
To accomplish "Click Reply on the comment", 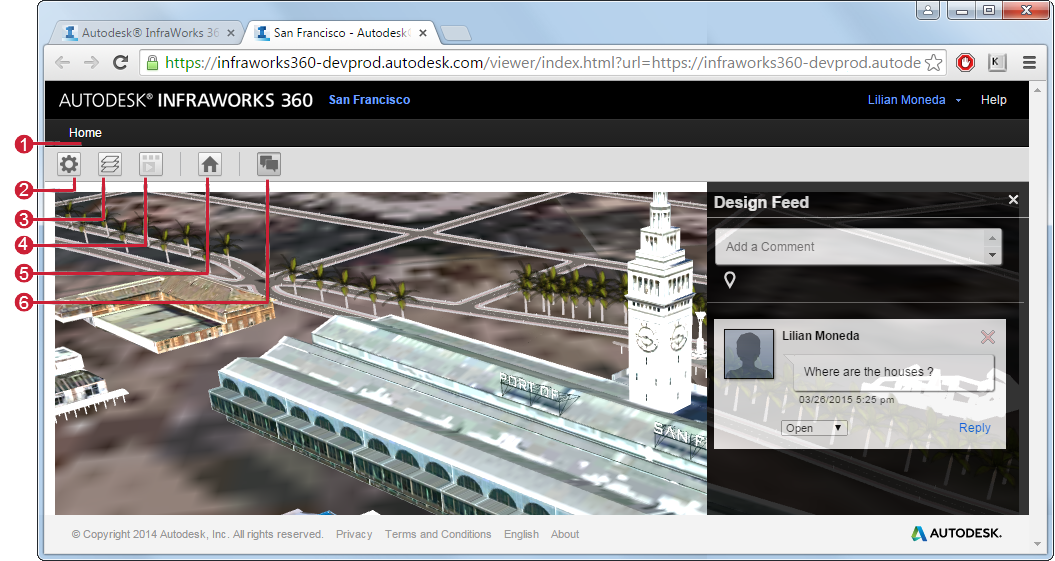I will (x=974, y=428).
